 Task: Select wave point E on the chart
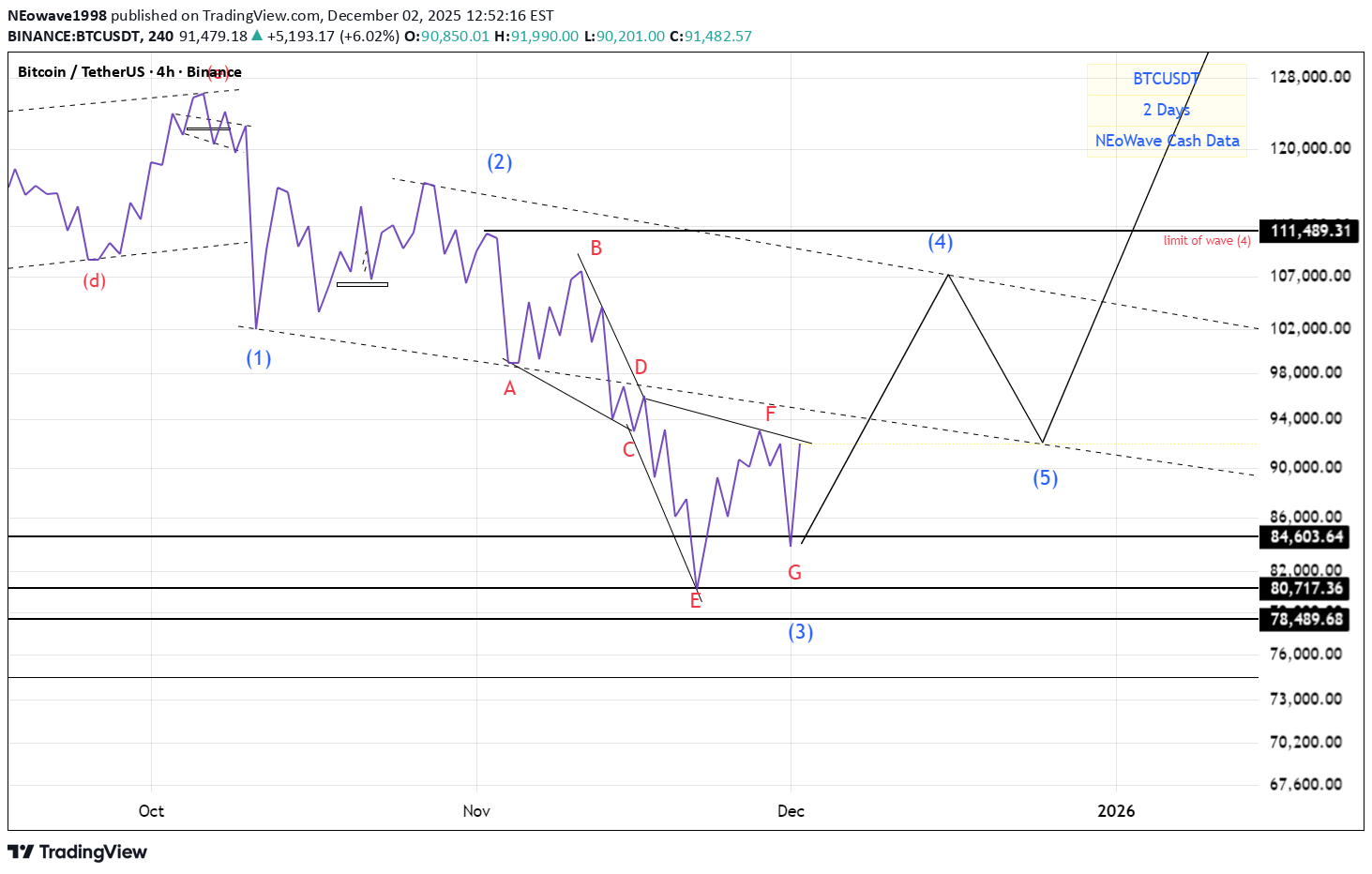point(695,601)
